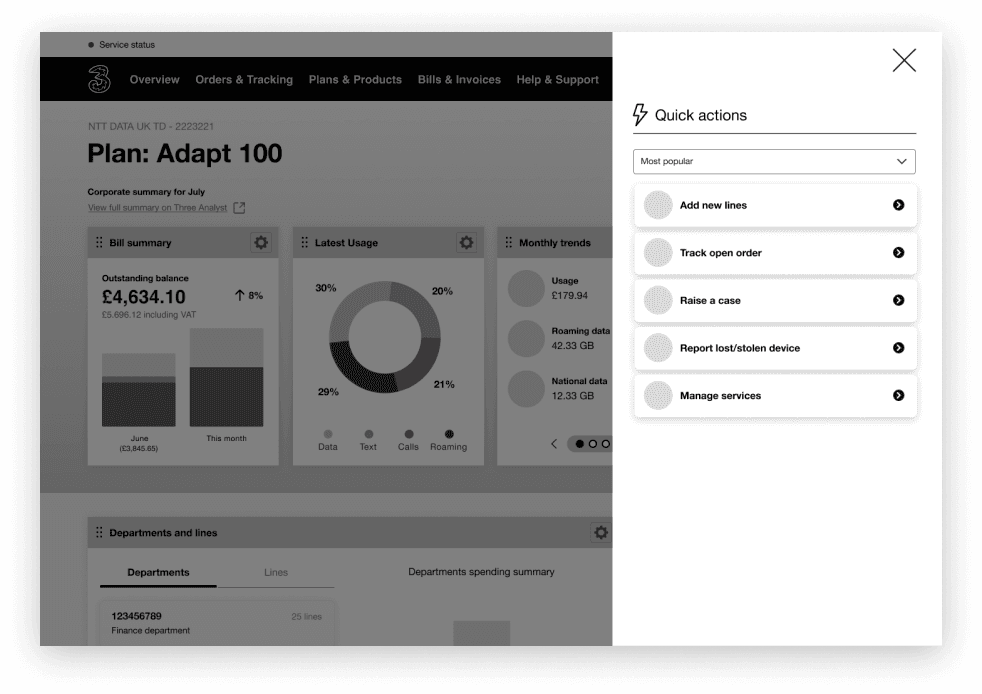
Task: Open Orders & Tracking menu
Action: tap(244, 80)
